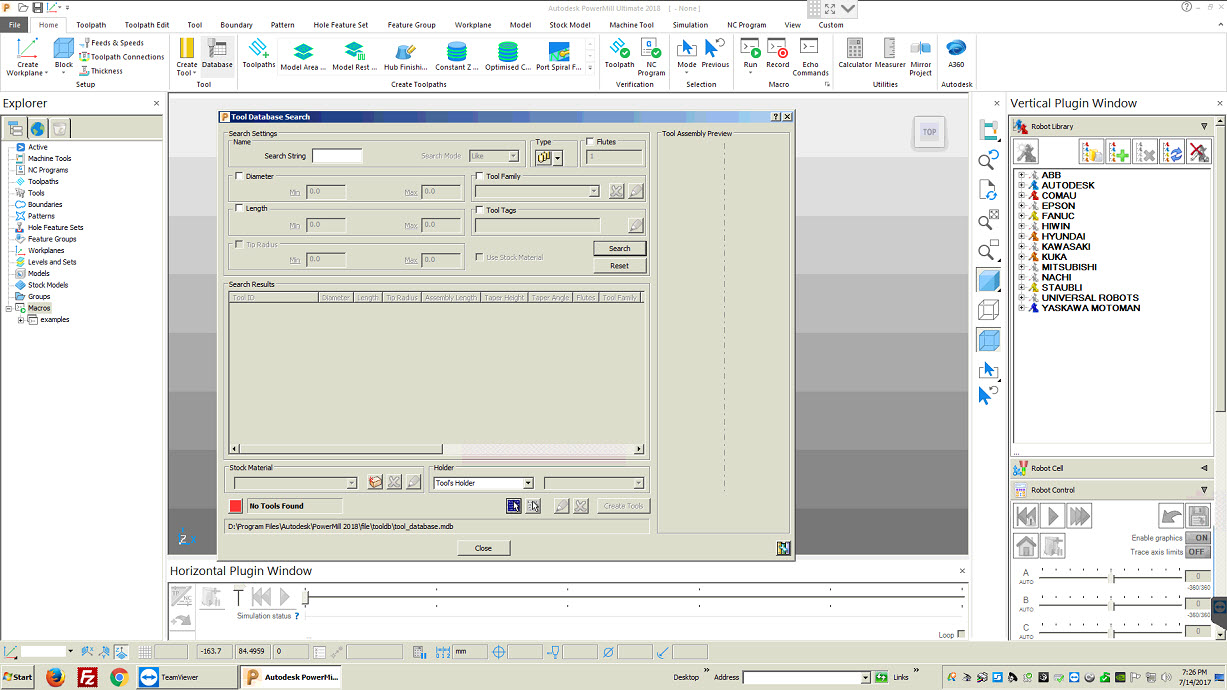Launch Firefox from the taskbar
The height and width of the screenshot is (690, 1227).
pyautogui.click(x=54, y=677)
